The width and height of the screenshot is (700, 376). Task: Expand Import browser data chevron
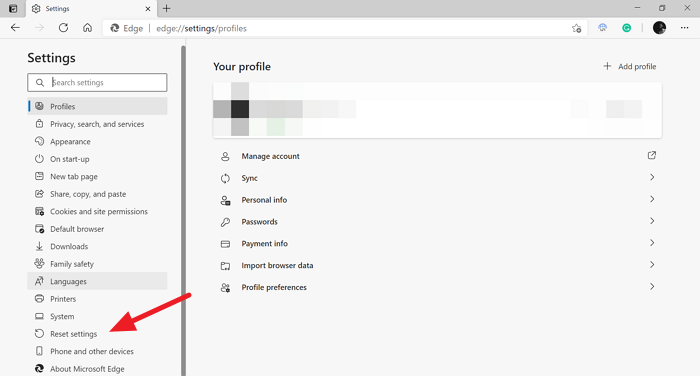[x=652, y=264]
